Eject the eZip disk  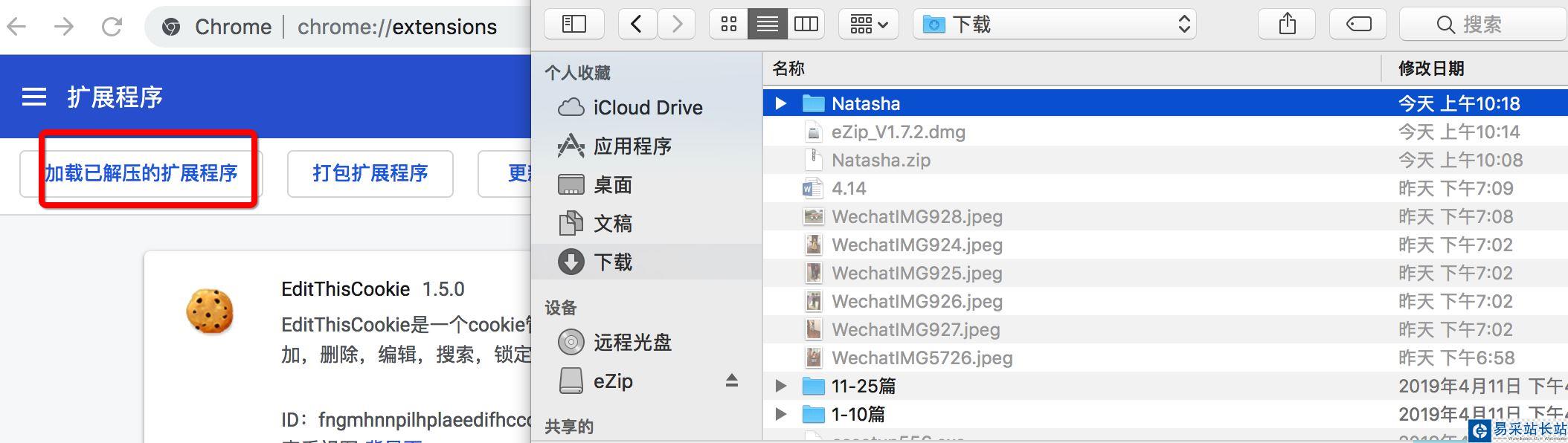731,381
